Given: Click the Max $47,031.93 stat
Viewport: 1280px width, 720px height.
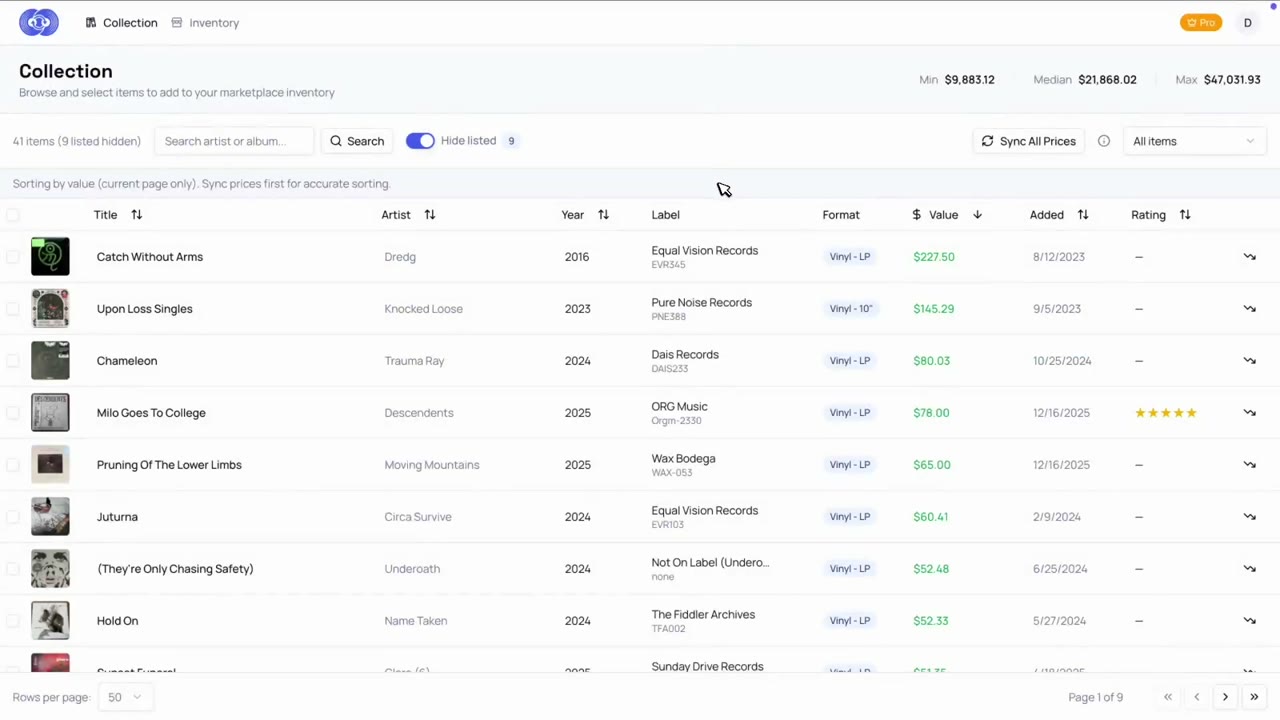Looking at the screenshot, I should pos(1218,80).
